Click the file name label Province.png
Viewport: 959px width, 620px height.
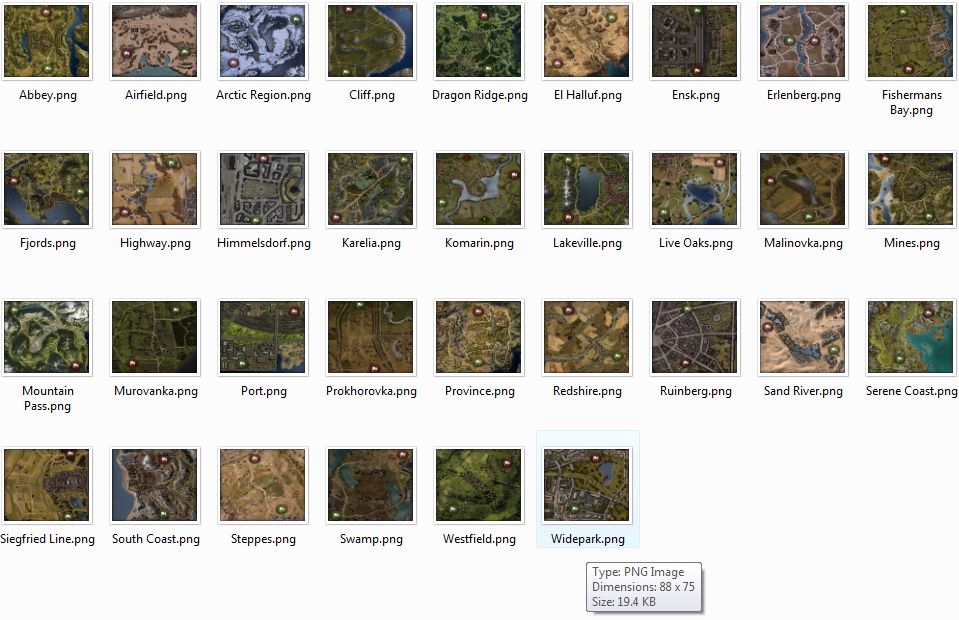(x=480, y=391)
